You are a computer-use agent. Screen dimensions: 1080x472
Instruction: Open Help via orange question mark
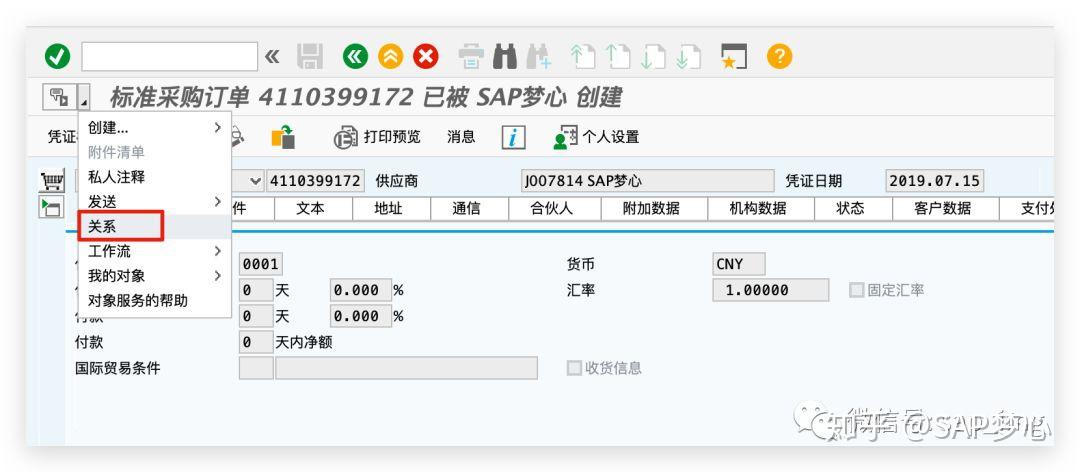pos(779,57)
